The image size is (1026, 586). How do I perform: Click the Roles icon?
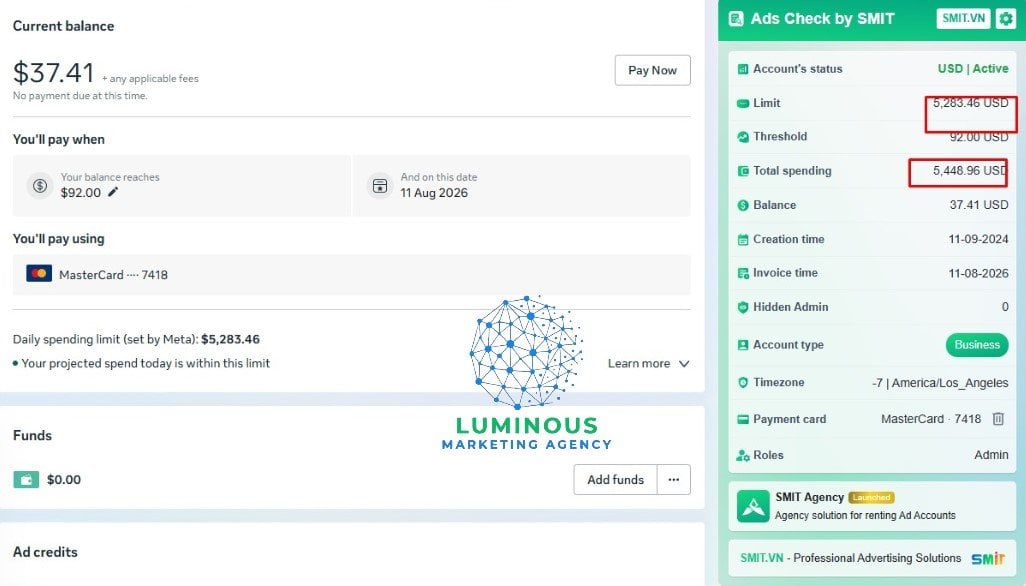pyautogui.click(x=743, y=455)
